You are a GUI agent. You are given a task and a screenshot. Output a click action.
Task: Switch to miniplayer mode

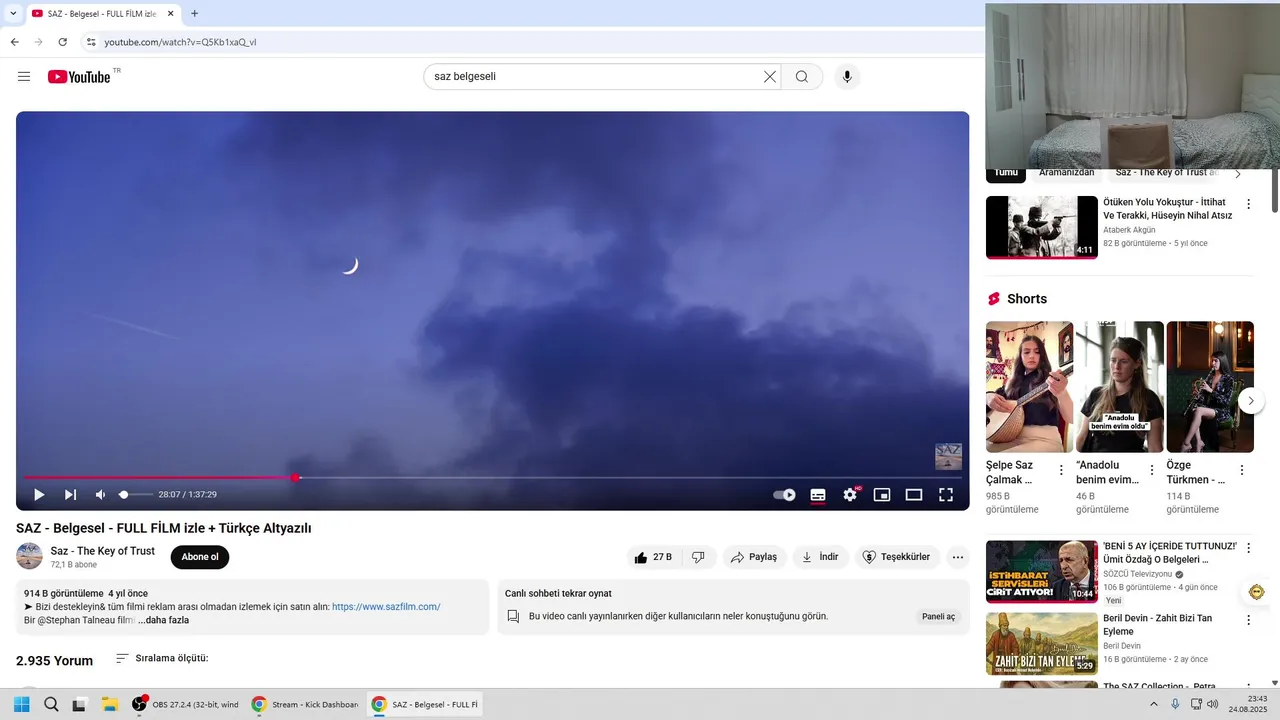tap(882, 494)
